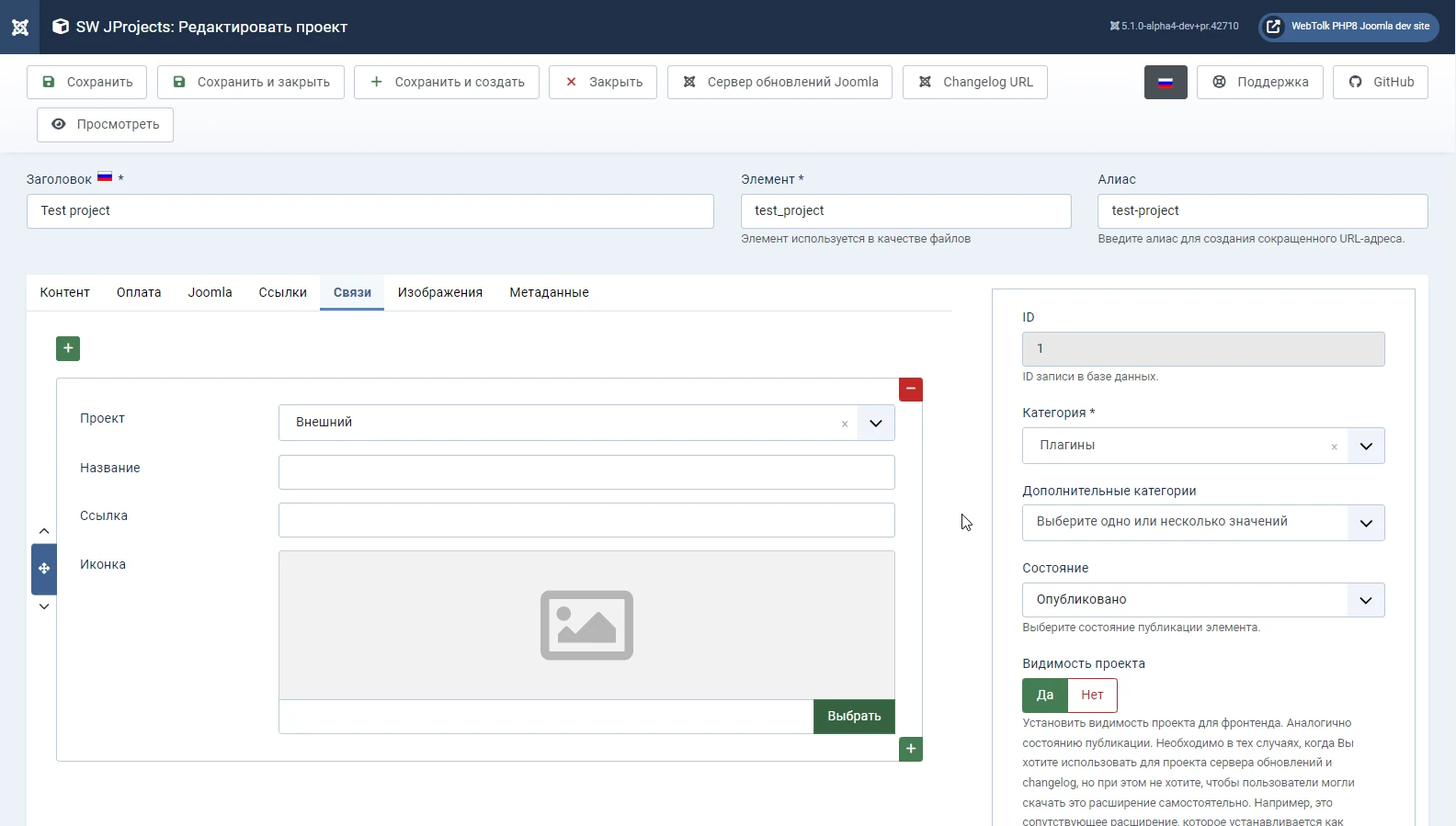Focus the image path field beside Выбрать
Image resolution: width=1456 pixels, height=826 pixels.
[x=546, y=717]
